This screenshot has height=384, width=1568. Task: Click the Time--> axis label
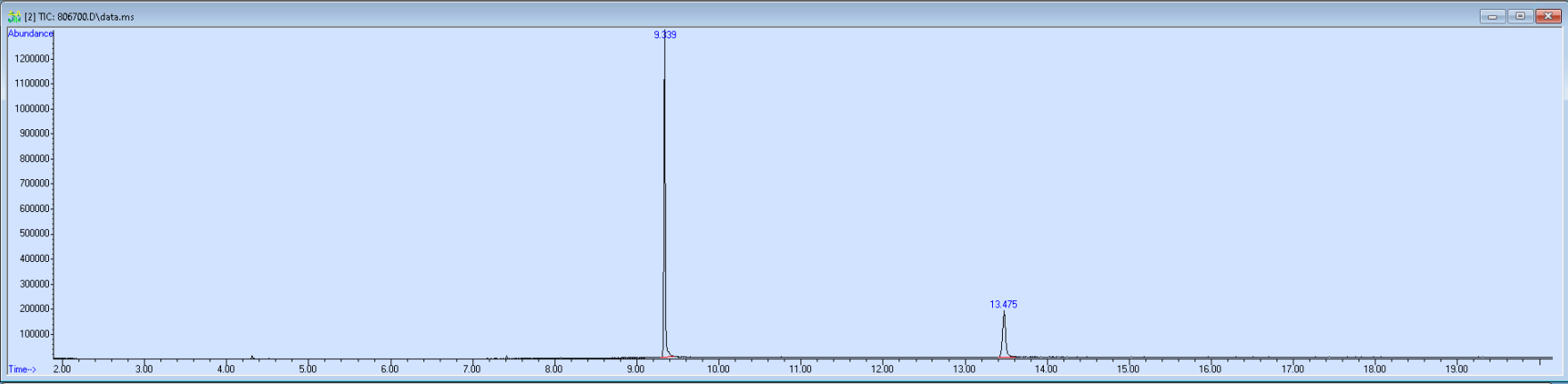[22, 369]
